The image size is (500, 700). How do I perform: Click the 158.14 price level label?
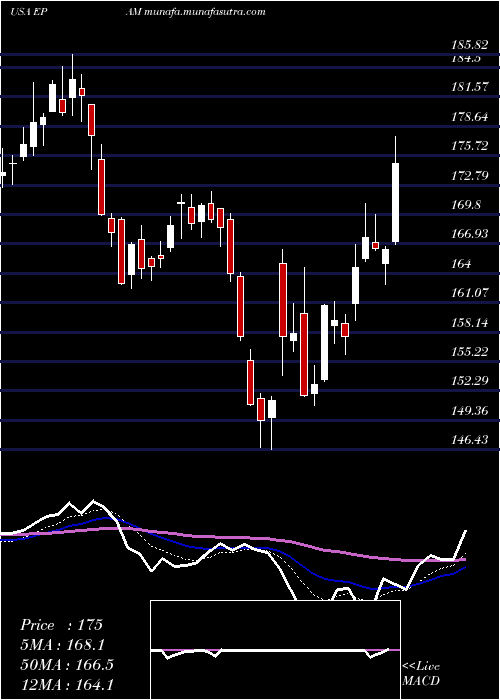[470, 322]
